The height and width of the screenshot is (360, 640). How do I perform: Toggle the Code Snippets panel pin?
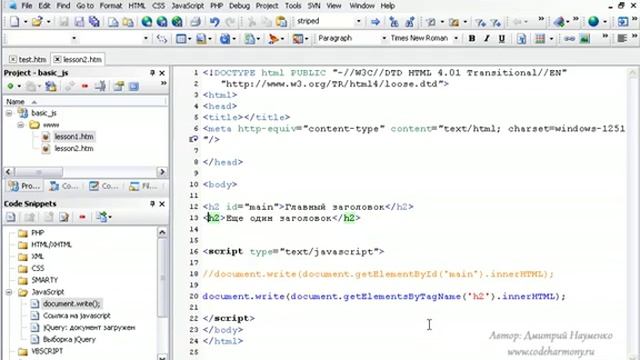(x=152, y=204)
